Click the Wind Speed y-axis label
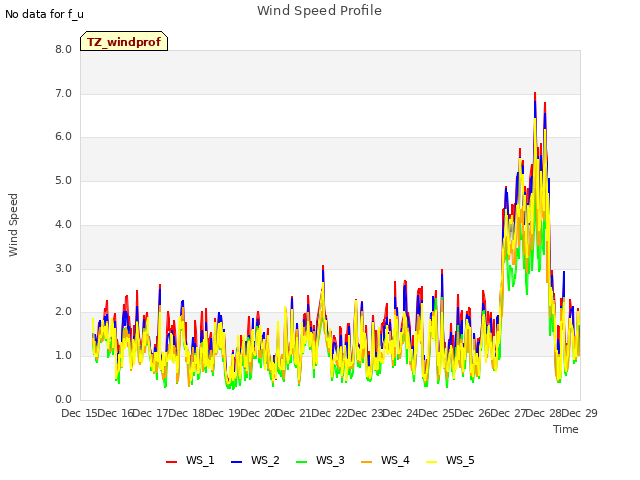The width and height of the screenshot is (640, 480). [13, 225]
